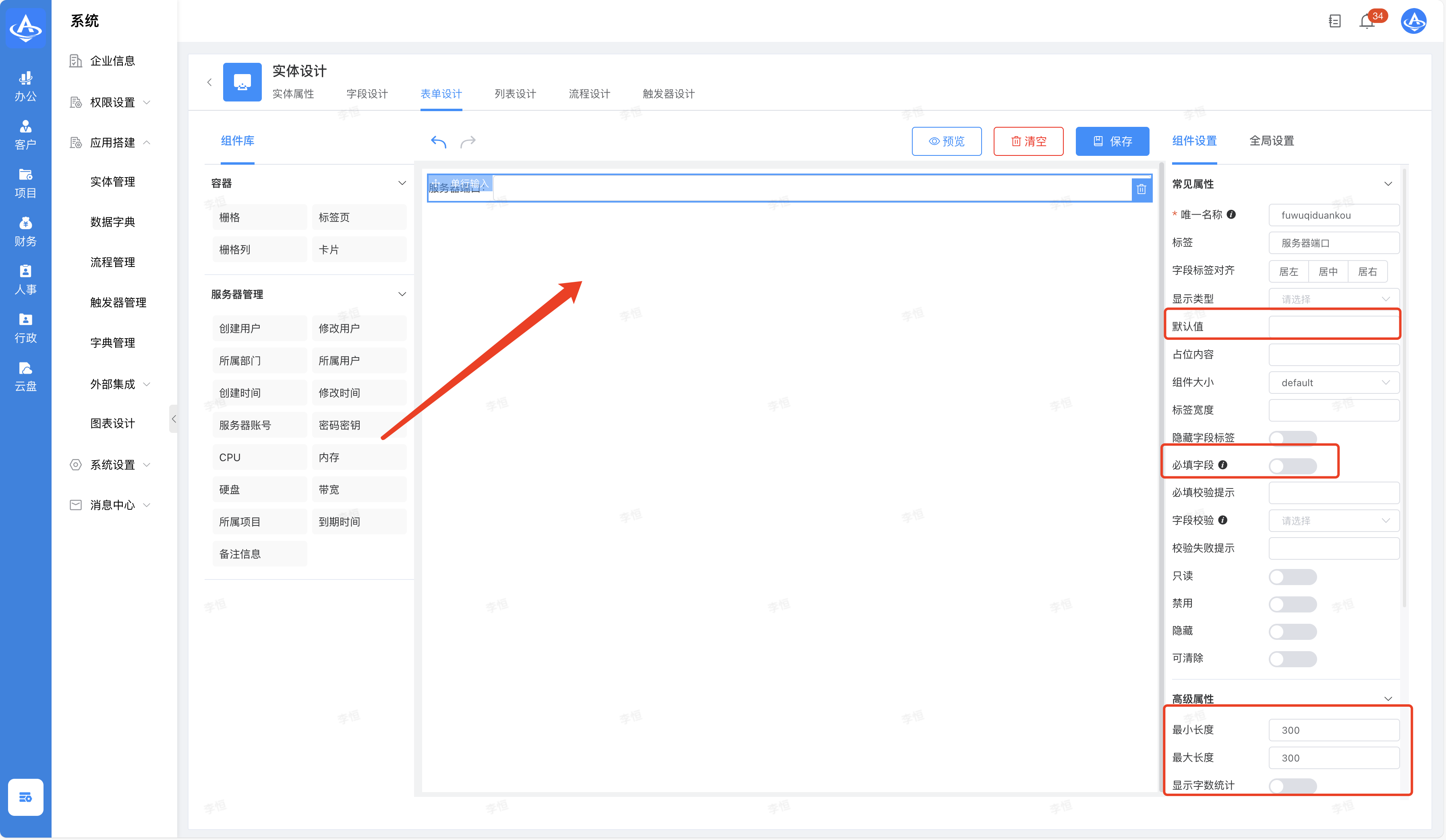Image resolution: width=1446 pixels, height=840 pixels.
Task: Switch to the 字段设计 tab
Action: (367, 93)
